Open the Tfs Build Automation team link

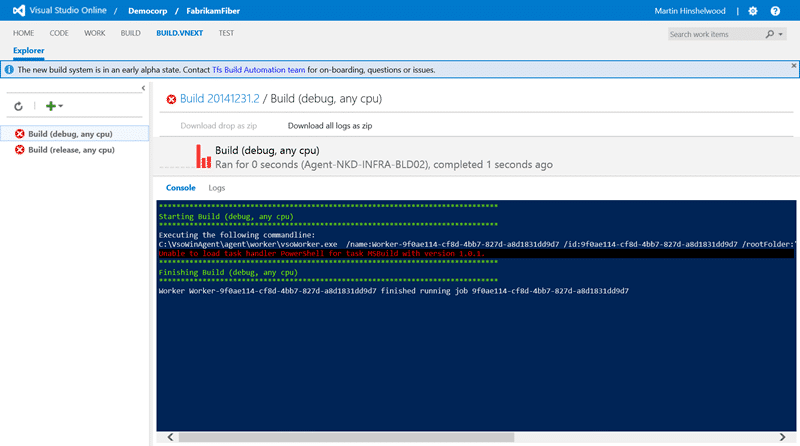click(259, 70)
